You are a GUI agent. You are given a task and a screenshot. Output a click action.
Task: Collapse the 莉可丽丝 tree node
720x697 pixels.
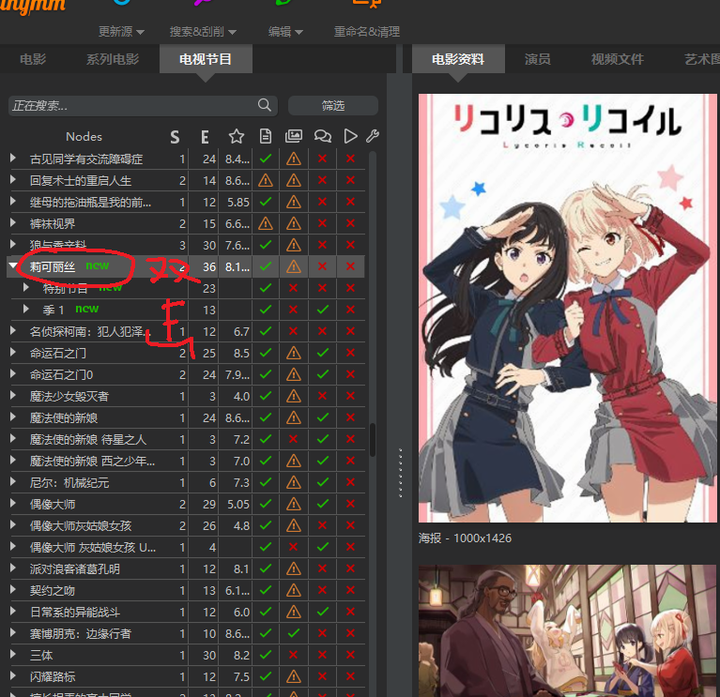click(x=13, y=266)
